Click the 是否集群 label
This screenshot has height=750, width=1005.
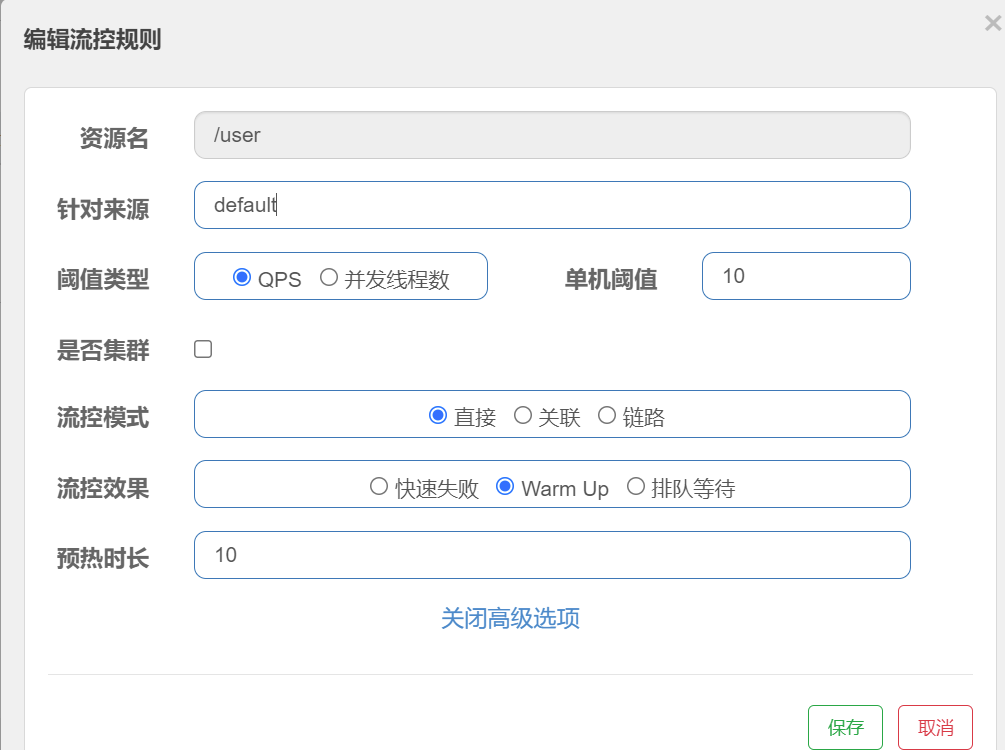[103, 351]
